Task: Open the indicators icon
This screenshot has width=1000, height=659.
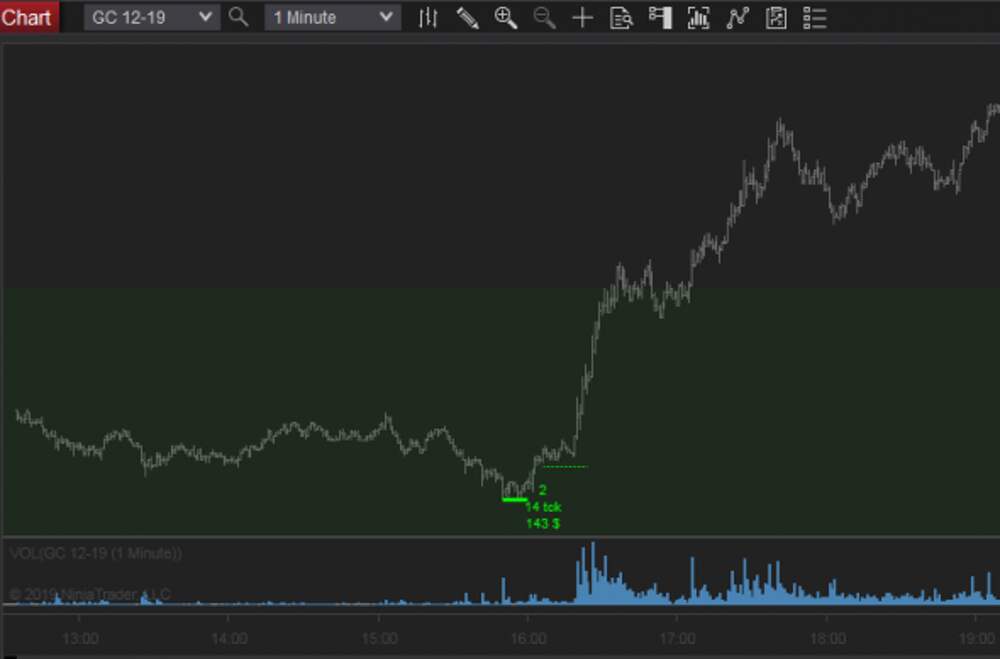Action: click(x=737, y=17)
